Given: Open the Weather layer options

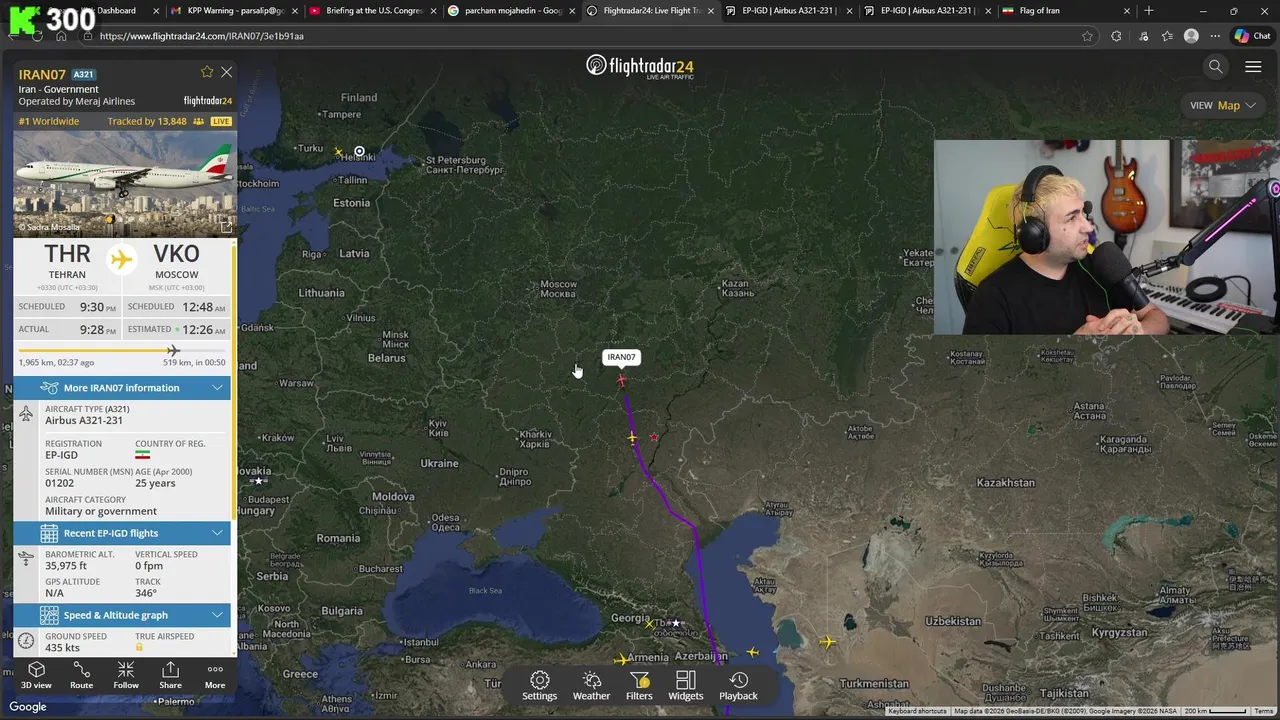Looking at the screenshot, I should pos(591,686).
